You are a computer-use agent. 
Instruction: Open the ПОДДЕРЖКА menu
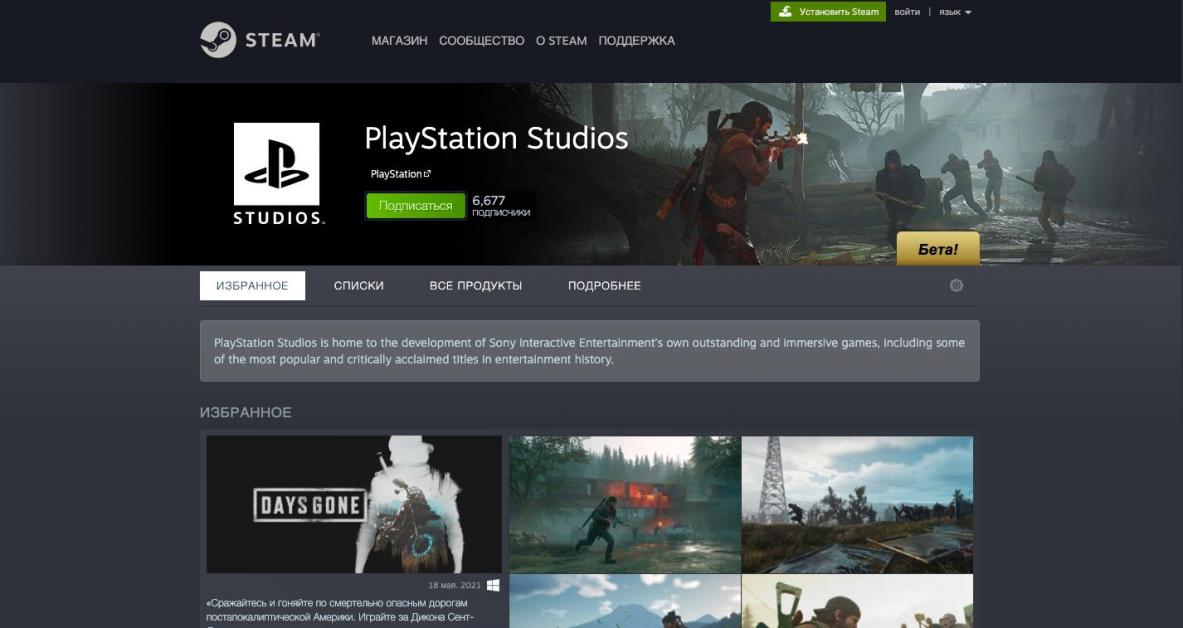(x=637, y=41)
